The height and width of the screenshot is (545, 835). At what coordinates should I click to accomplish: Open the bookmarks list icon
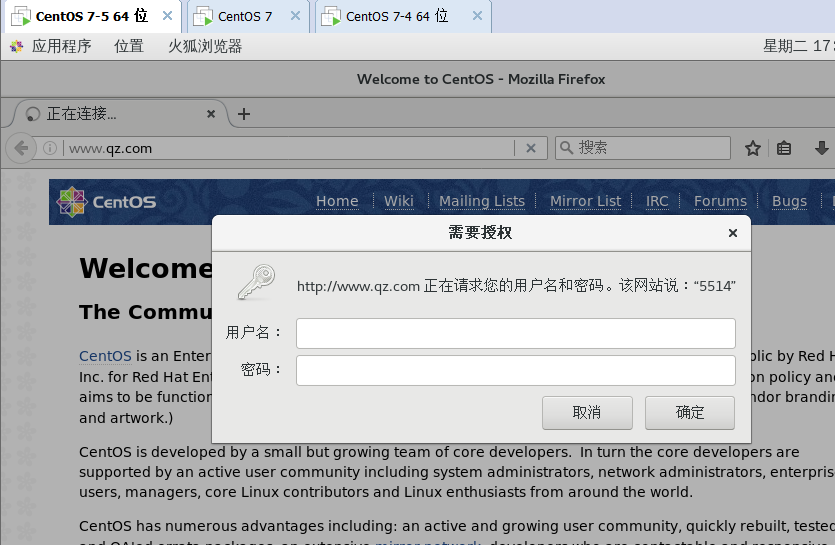coord(784,148)
